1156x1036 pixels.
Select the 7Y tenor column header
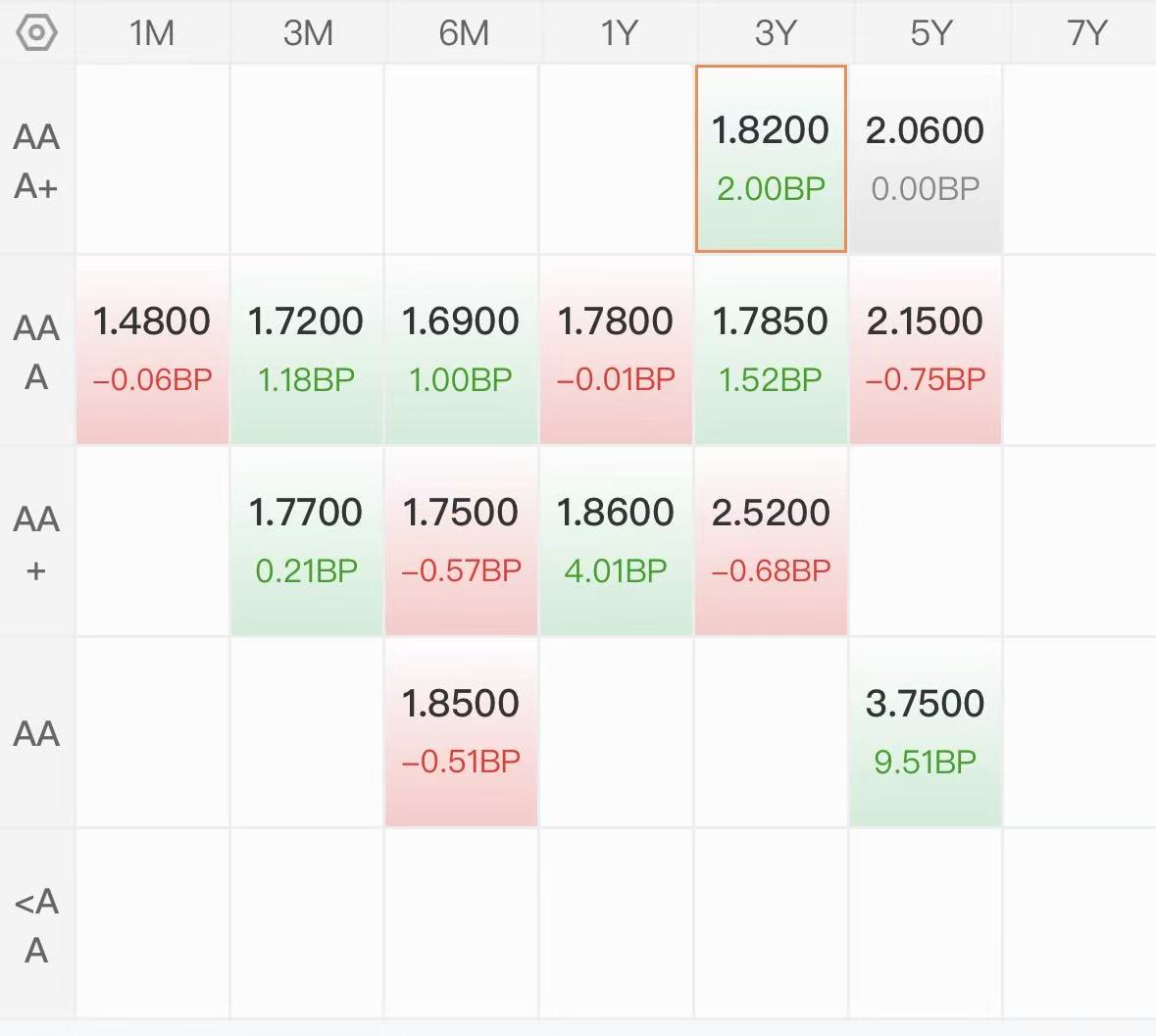[1085, 33]
